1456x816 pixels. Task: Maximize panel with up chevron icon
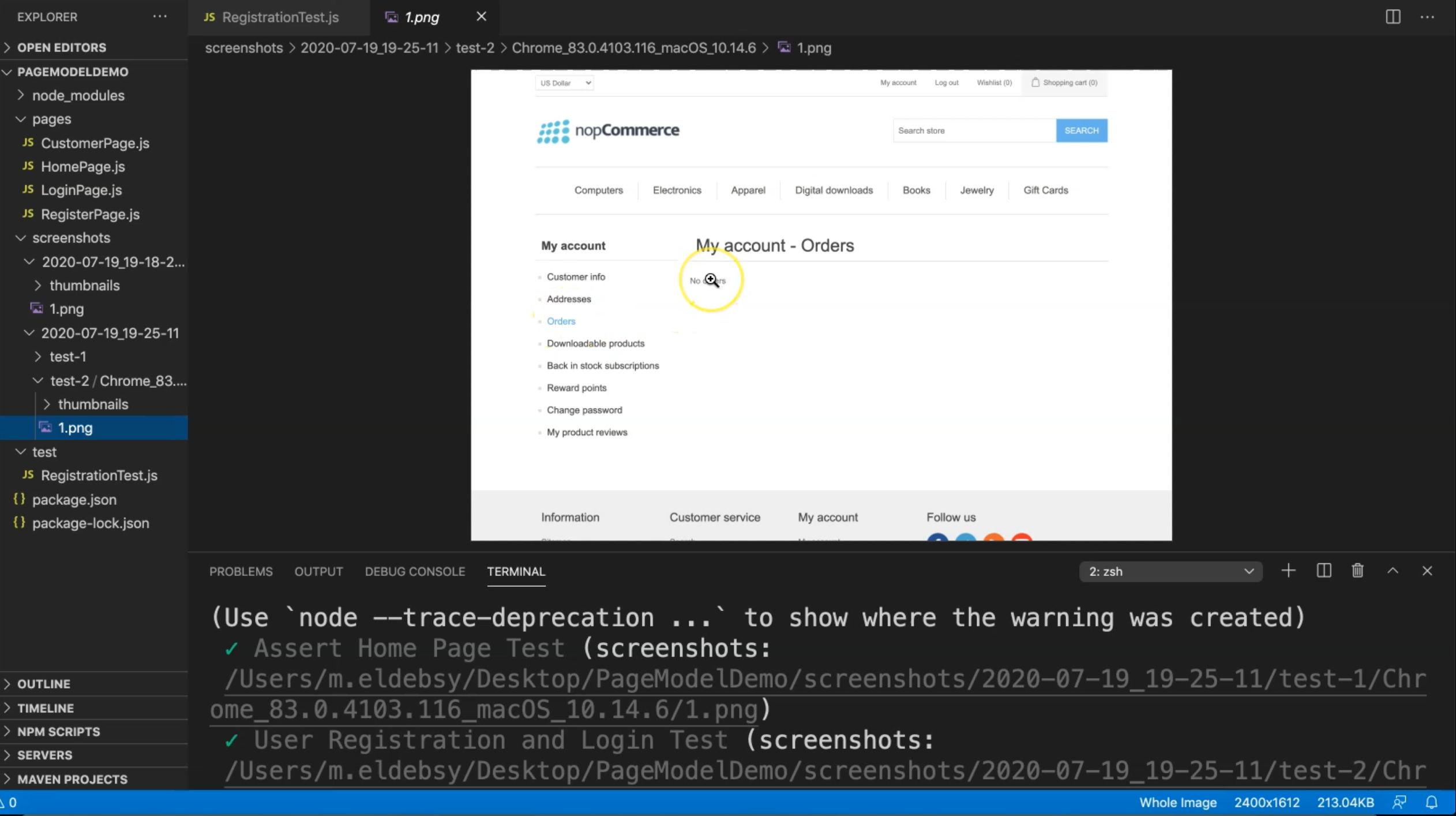[1393, 571]
